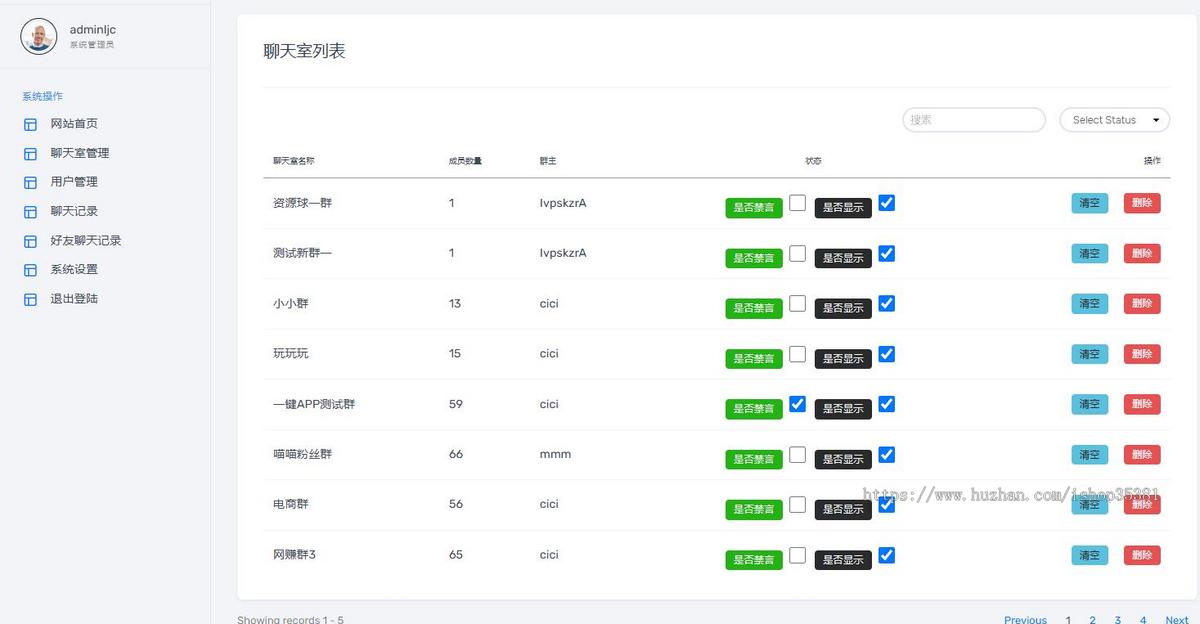Click 聊天室名称 column header
Image resolution: width=1200 pixels, height=624 pixels.
point(294,161)
